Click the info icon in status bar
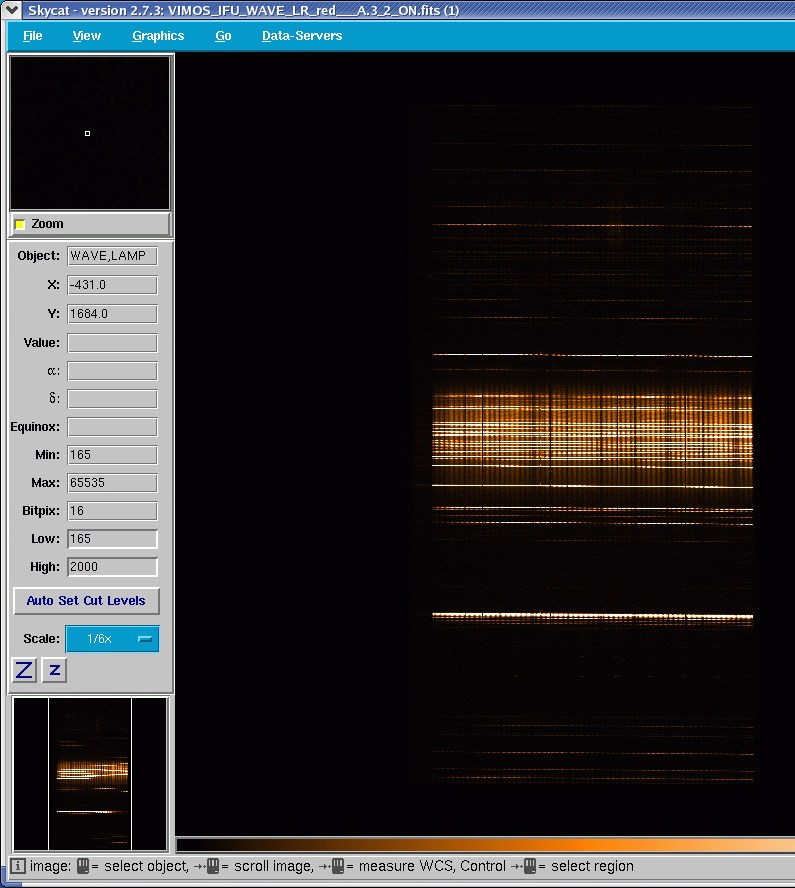 coord(18,866)
